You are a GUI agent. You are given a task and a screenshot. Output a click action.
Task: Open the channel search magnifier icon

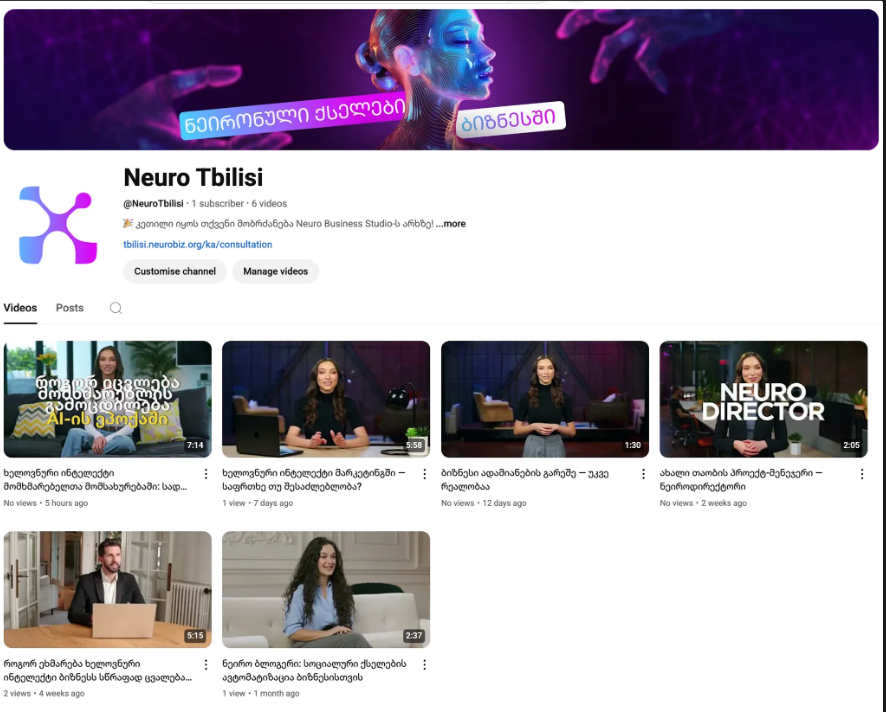pos(116,308)
